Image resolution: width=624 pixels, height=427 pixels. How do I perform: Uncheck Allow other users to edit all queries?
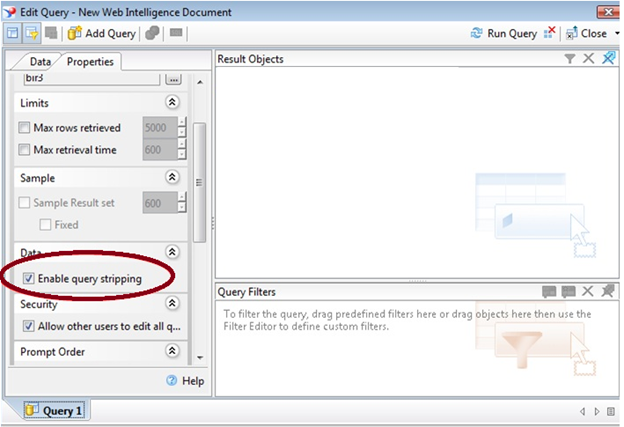[28, 326]
